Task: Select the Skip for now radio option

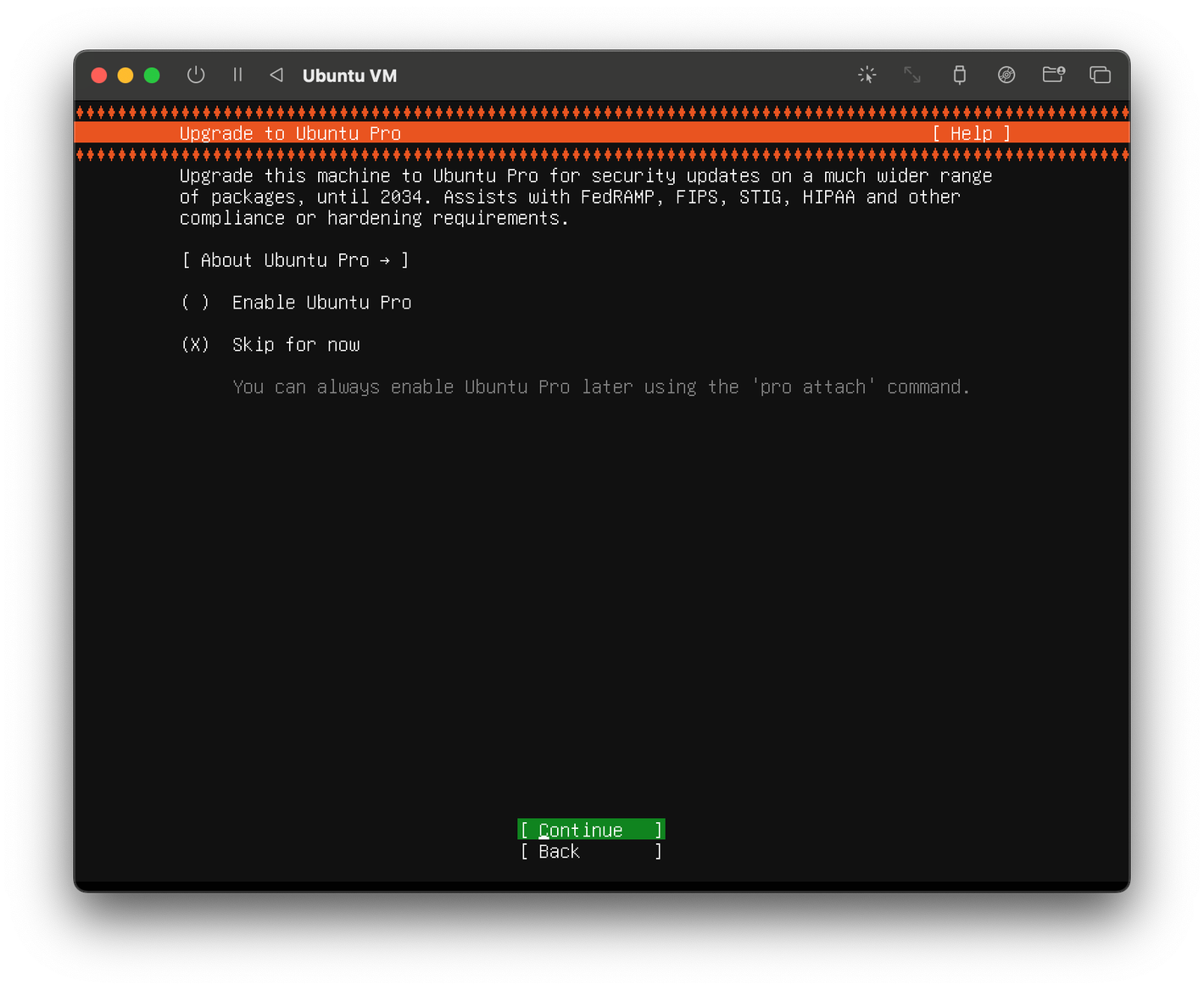Action: (x=271, y=345)
